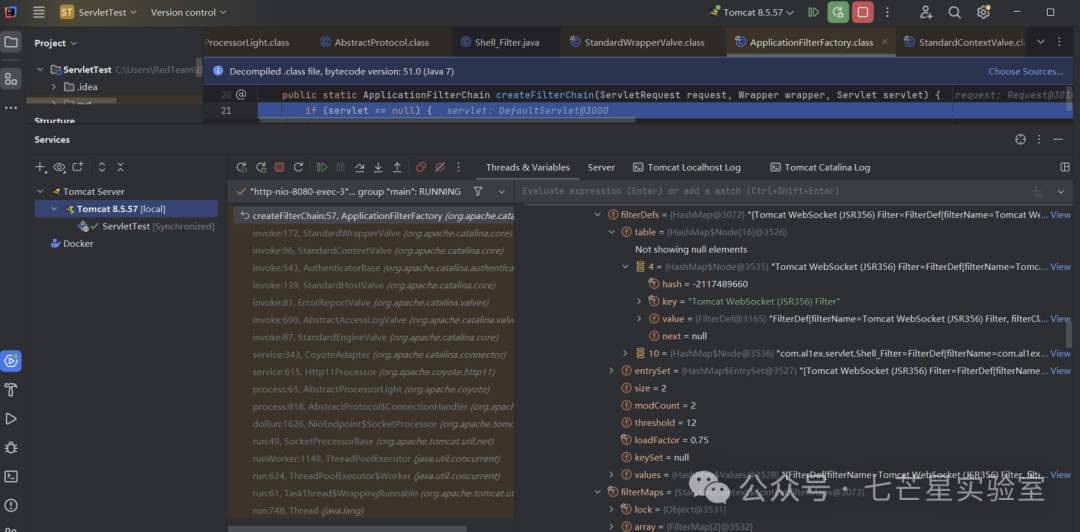The image size is (1080, 532).
Task: Open the Code With Me add-user icon
Action: [x=926, y=12]
